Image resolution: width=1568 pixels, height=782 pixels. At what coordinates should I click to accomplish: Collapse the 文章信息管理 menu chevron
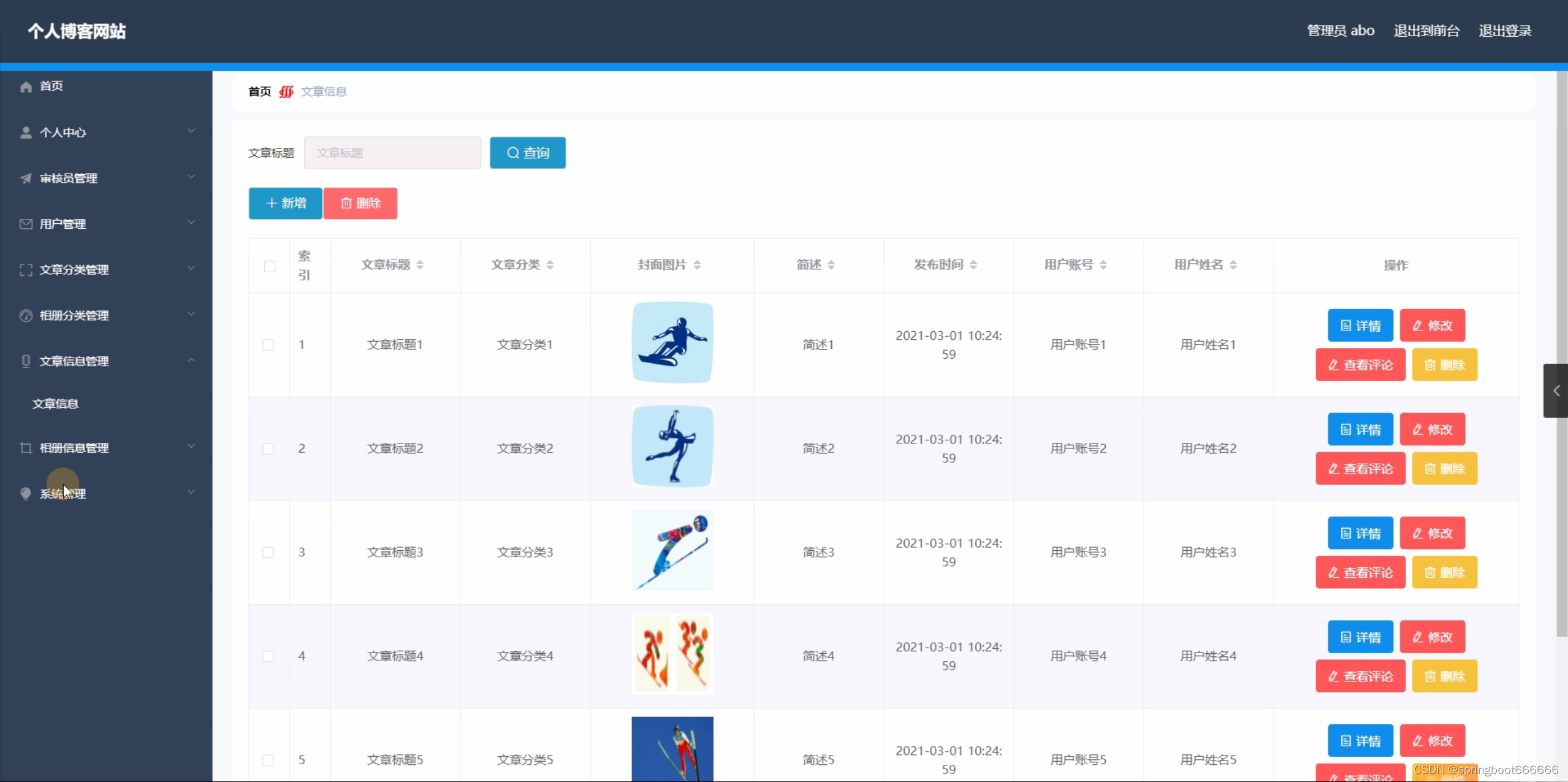pos(191,361)
